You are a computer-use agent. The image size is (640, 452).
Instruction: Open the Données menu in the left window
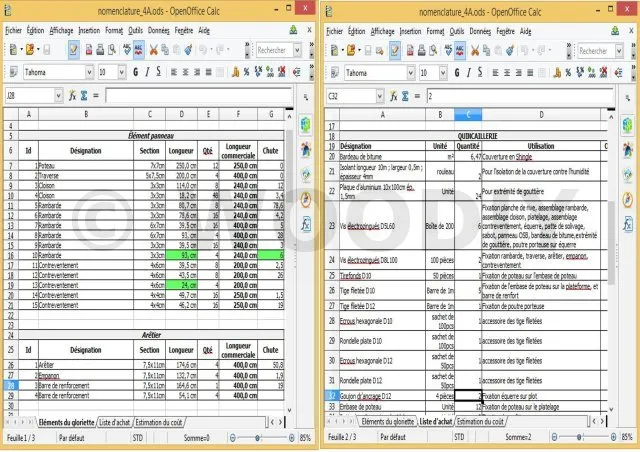pos(158,31)
